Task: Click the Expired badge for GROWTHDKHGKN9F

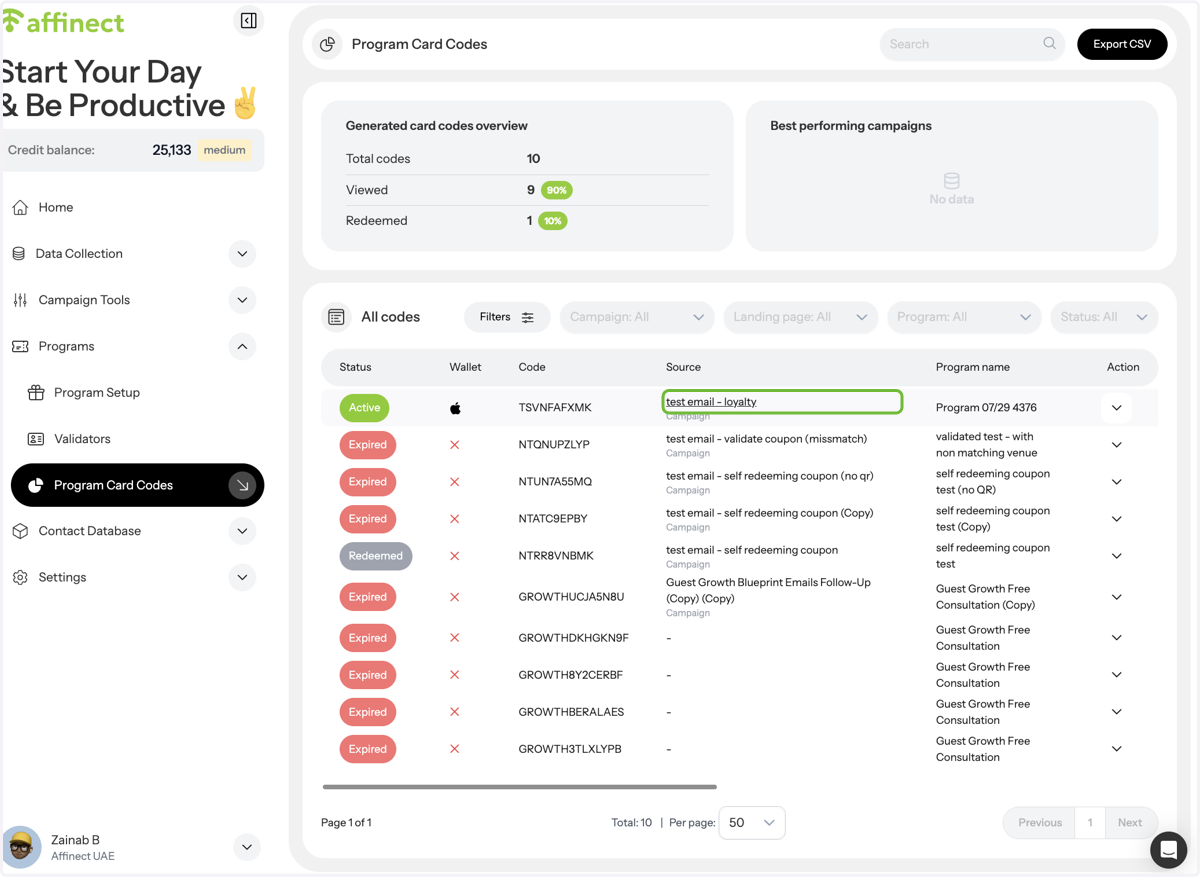Action: click(x=368, y=638)
